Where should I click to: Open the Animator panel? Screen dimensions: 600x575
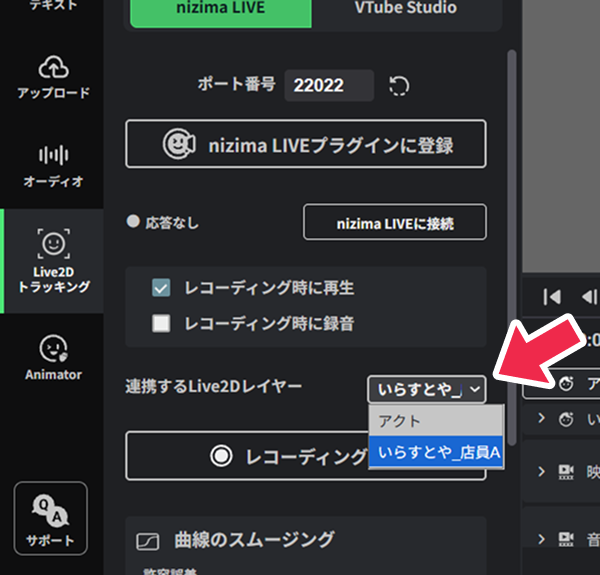[52, 357]
